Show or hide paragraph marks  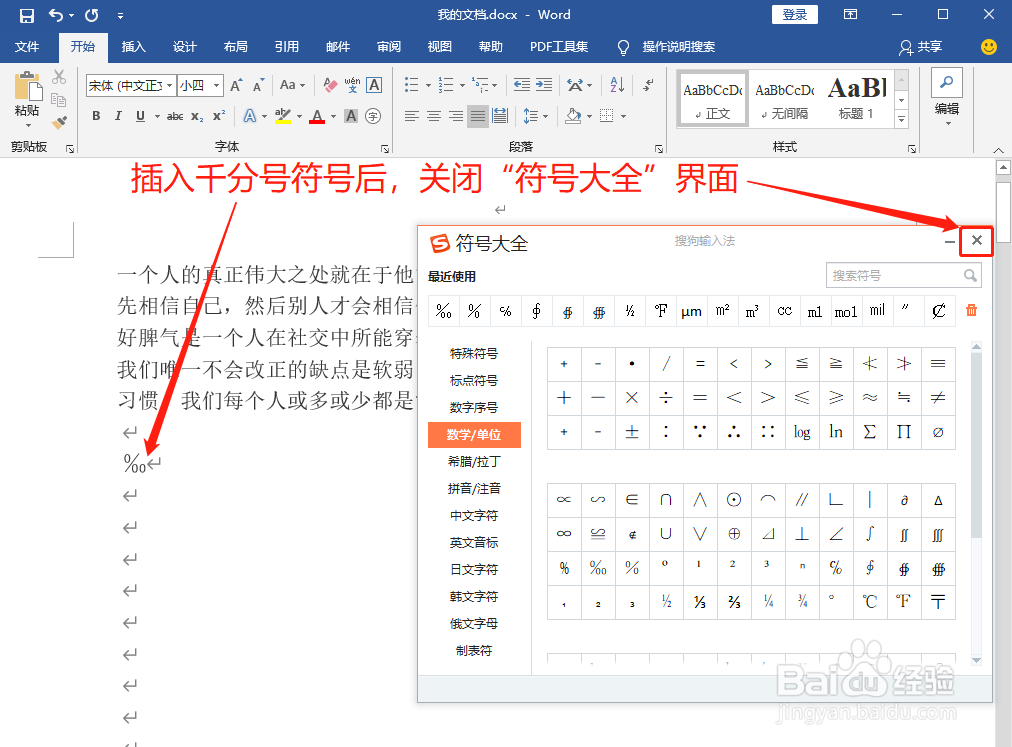[648, 85]
